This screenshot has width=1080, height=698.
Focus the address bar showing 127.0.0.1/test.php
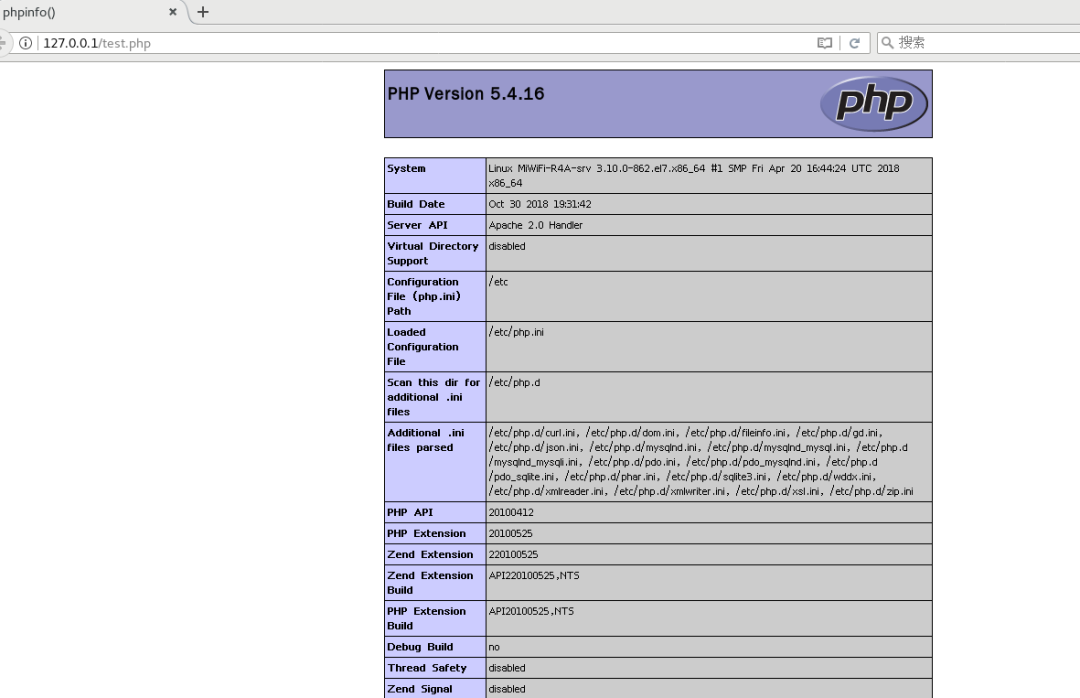(x=427, y=43)
